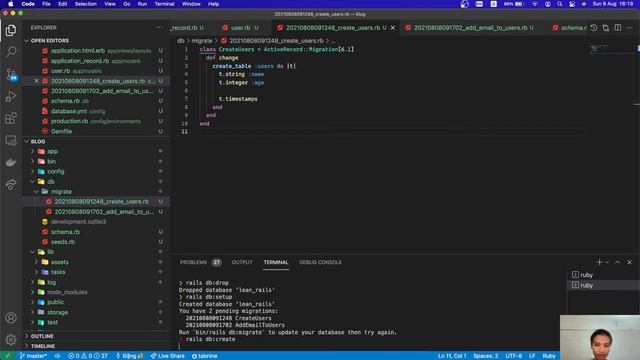Switch to add_email_to_users.rb editor tab

pyautogui.click(x=470, y=28)
